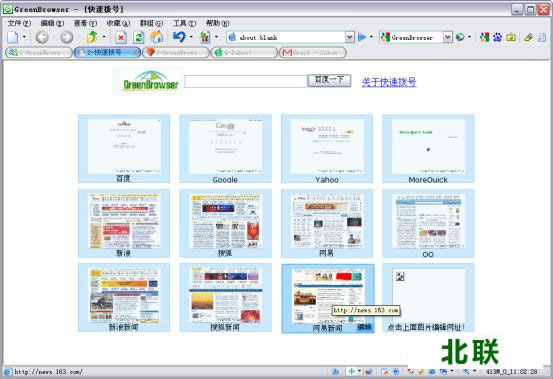This screenshot has height=379, width=553.
Task: Click the blue Undo close arrow icon
Action: click(x=179, y=37)
